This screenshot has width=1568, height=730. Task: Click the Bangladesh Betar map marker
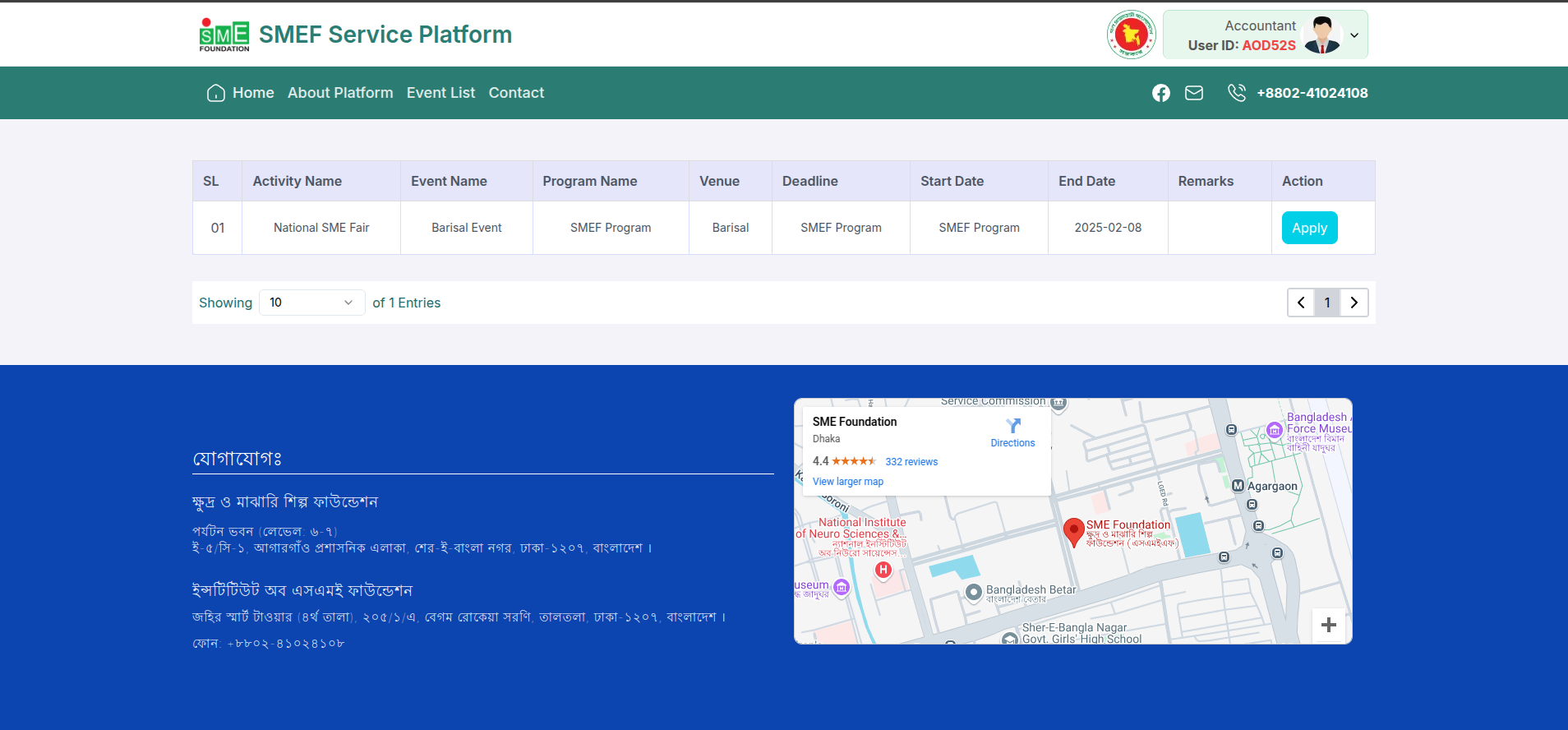click(974, 592)
